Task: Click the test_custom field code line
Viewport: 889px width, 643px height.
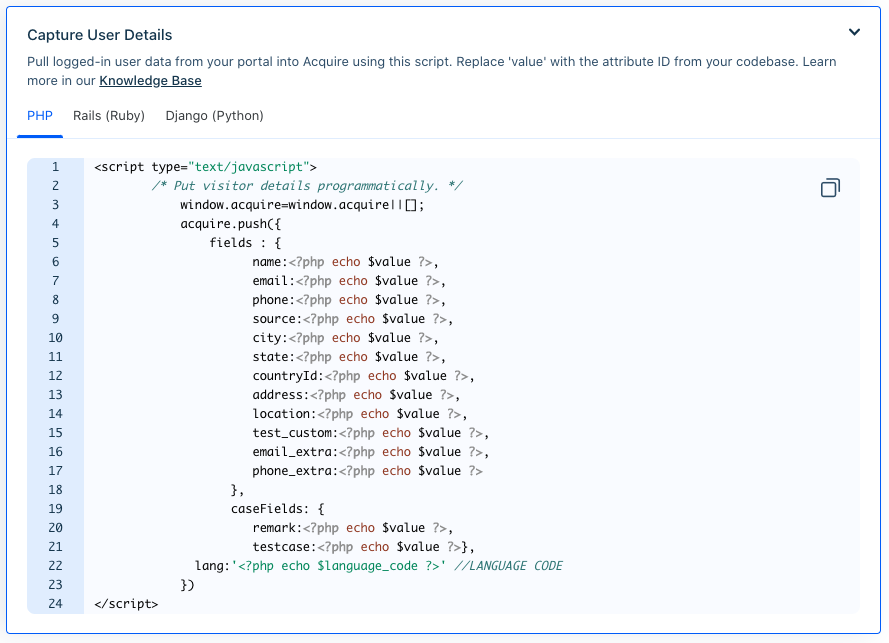Action: pos(370,433)
